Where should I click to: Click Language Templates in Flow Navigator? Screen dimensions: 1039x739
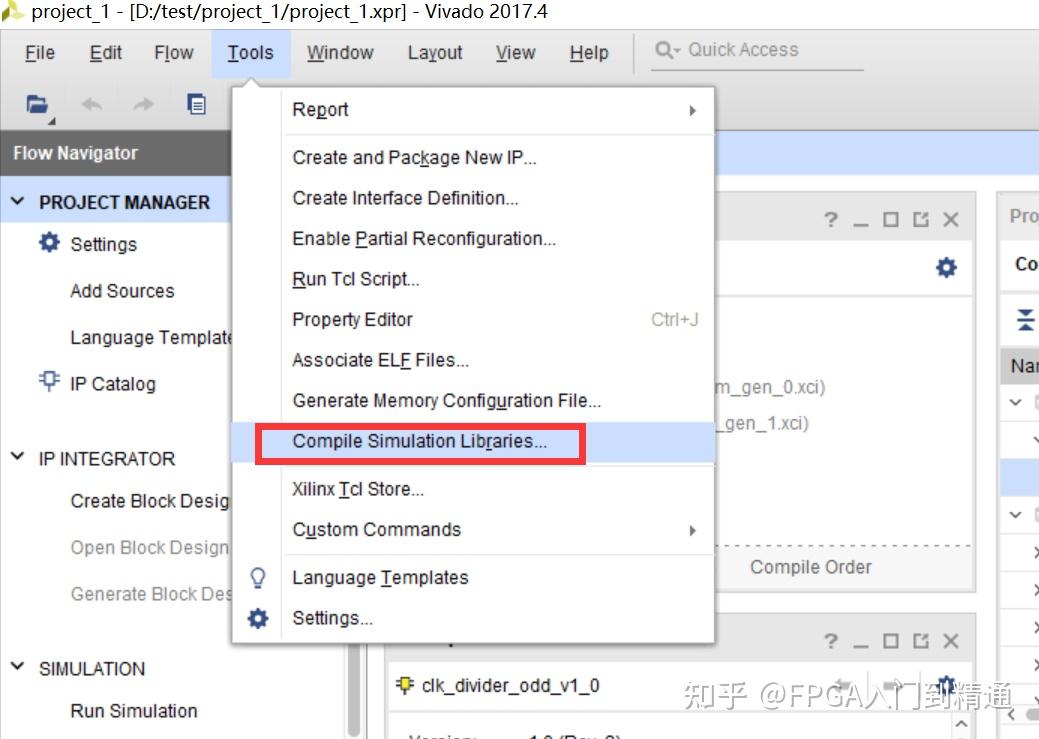click(150, 337)
